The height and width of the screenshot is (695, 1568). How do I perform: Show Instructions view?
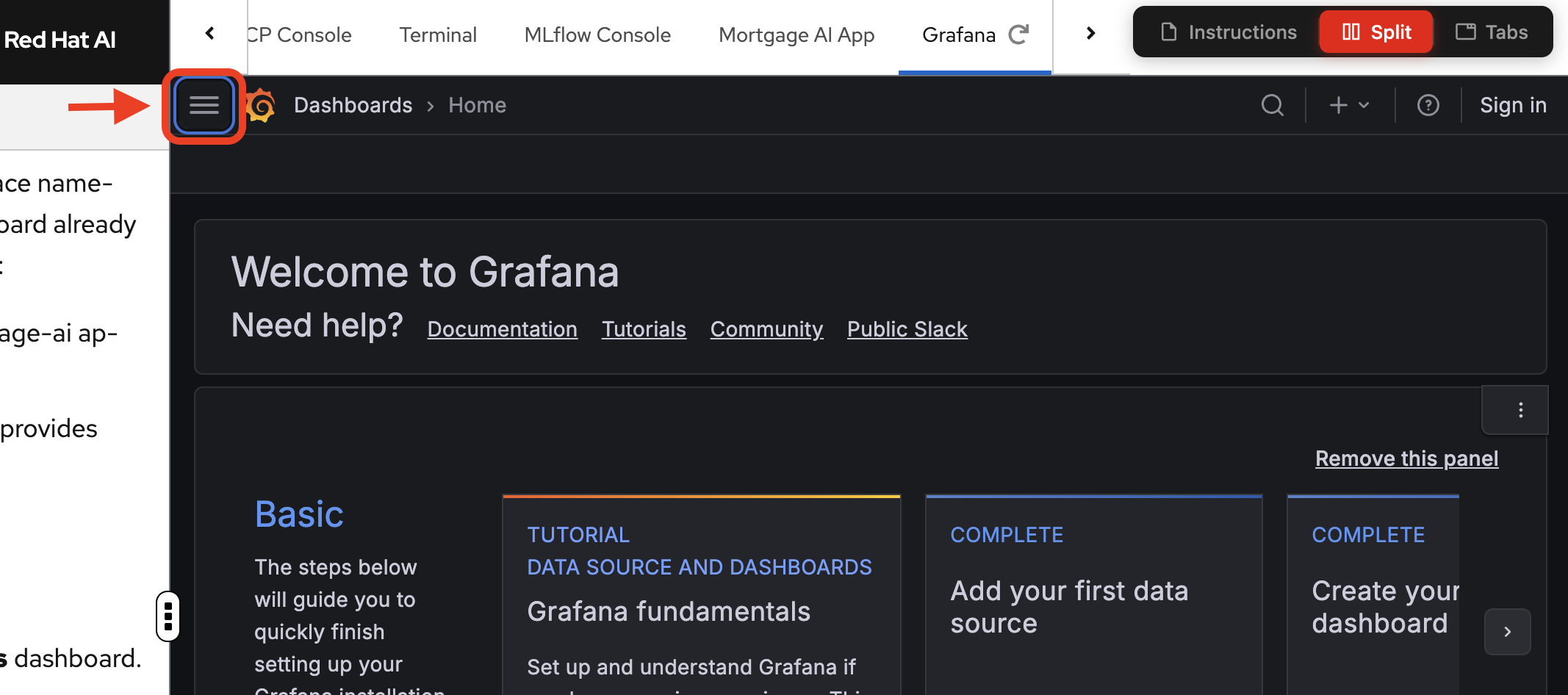[1228, 32]
